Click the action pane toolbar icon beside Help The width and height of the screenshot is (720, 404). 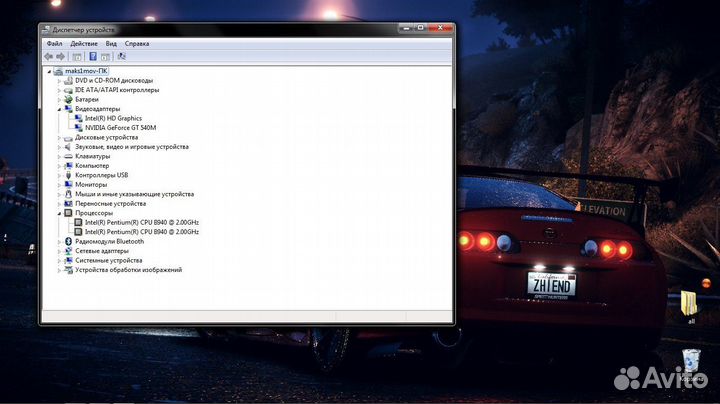(x=106, y=56)
